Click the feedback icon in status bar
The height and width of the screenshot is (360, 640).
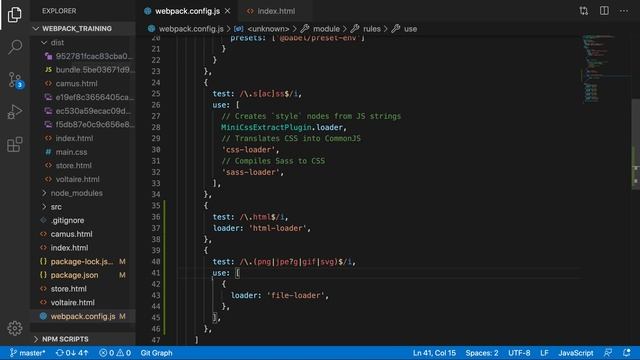click(x=608, y=353)
